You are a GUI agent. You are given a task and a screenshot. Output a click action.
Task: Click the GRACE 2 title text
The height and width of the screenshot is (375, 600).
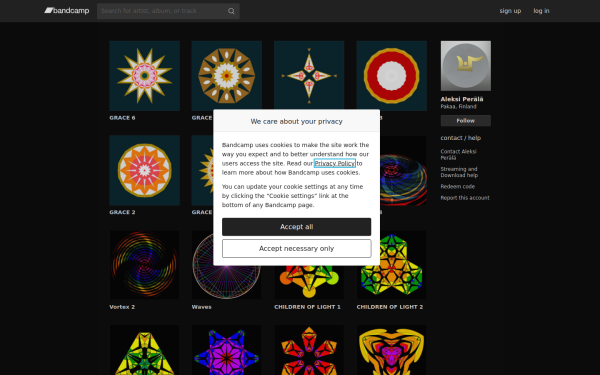(122, 212)
